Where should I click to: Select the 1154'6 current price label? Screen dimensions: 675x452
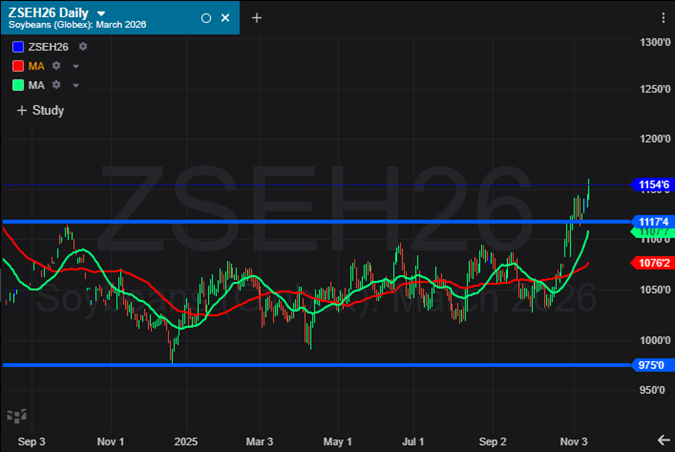tap(653, 185)
